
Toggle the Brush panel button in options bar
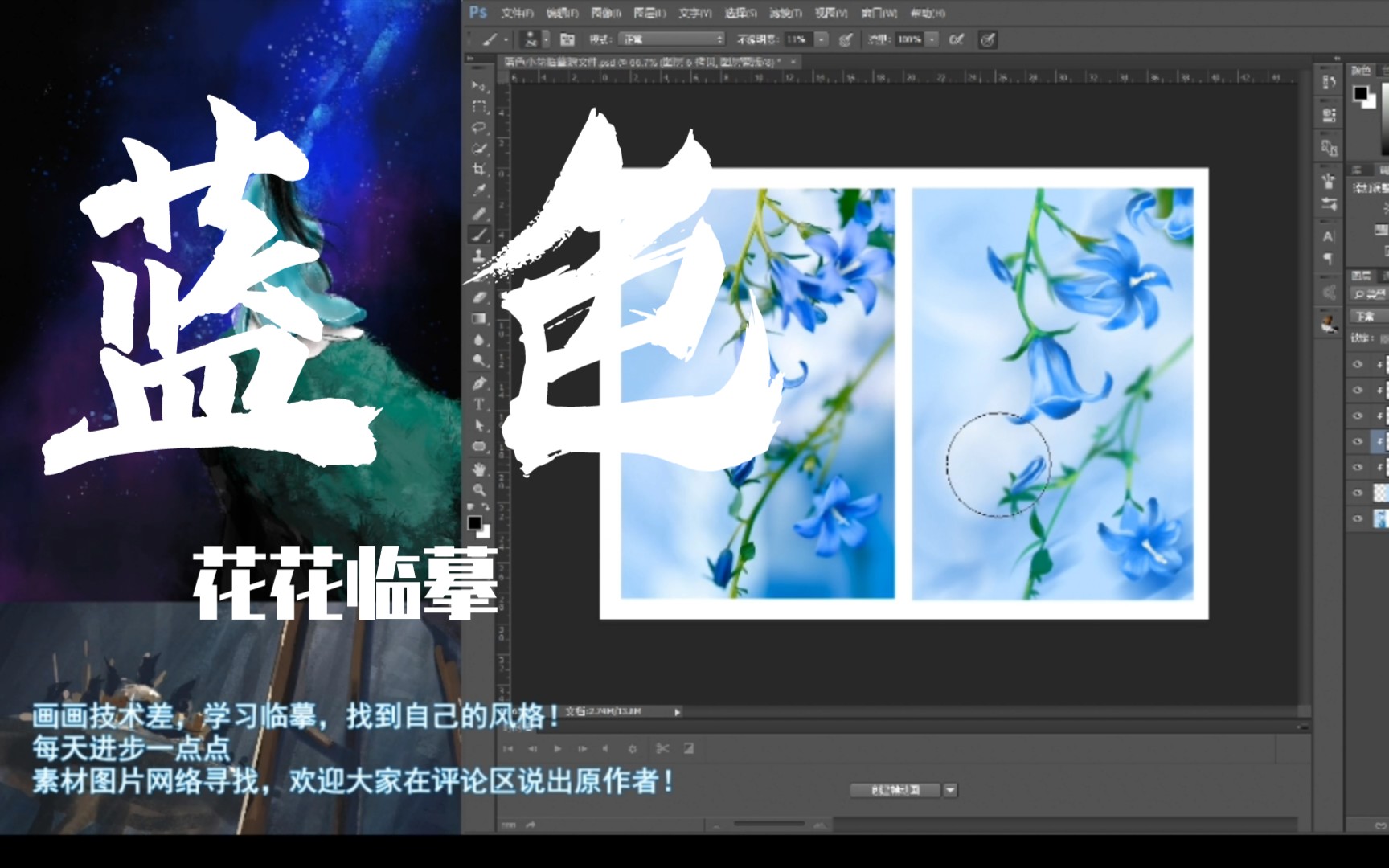click(x=567, y=39)
